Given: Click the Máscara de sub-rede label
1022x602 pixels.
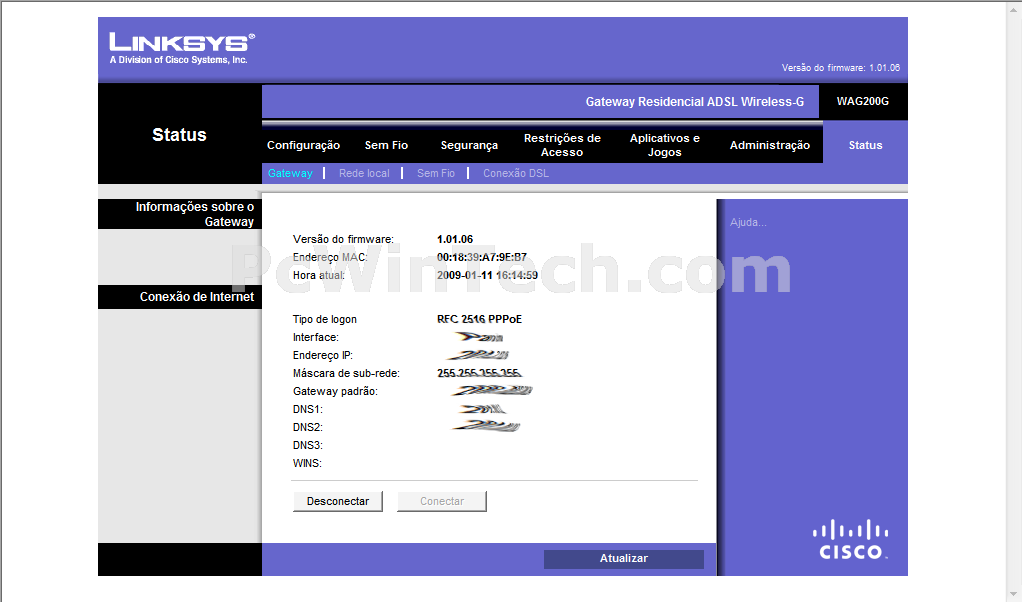Looking at the screenshot, I should pyautogui.click(x=346, y=373).
